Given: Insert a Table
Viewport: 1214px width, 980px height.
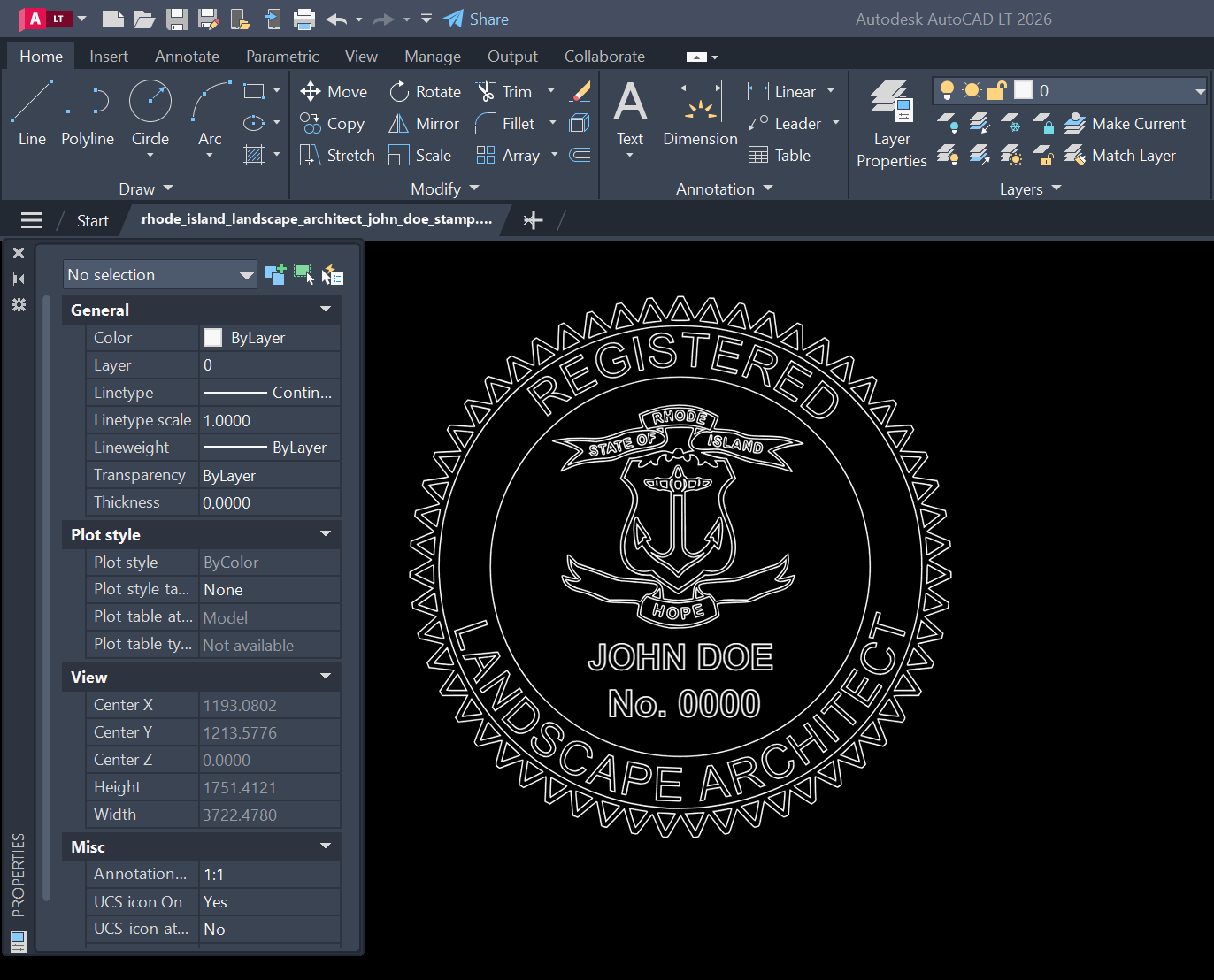Looking at the screenshot, I should pyautogui.click(x=780, y=156).
